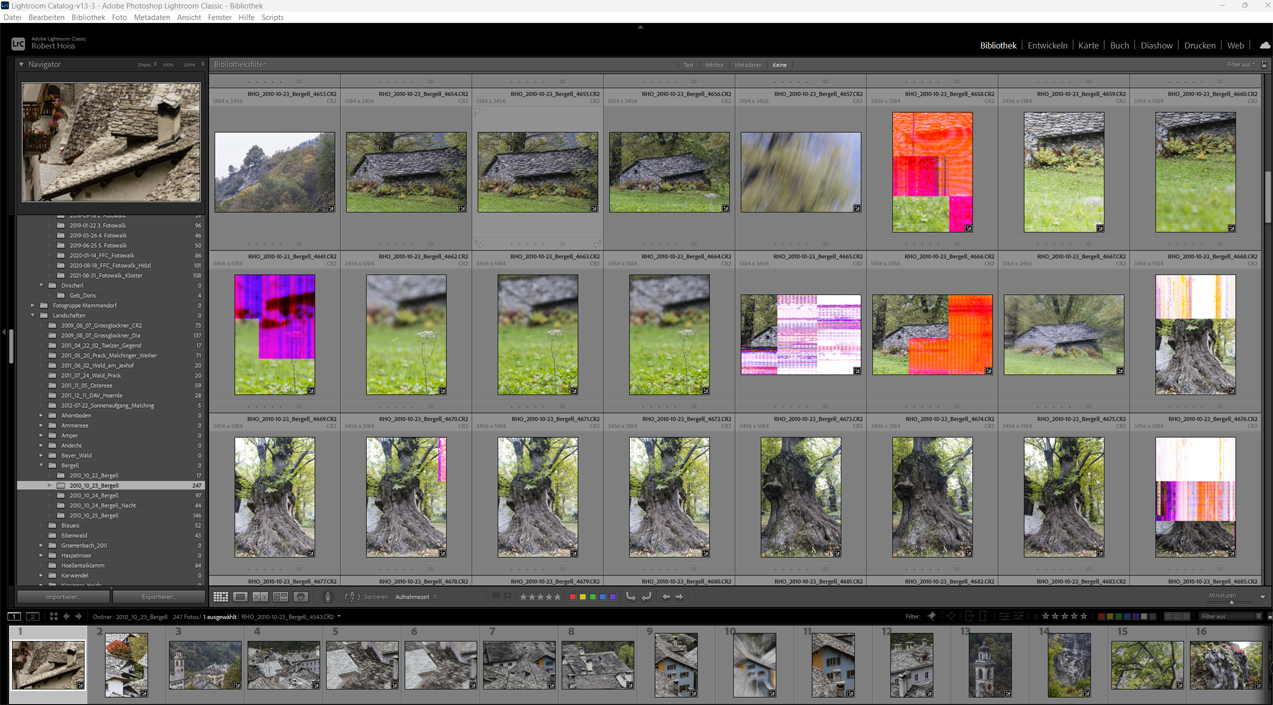1273x705 pixels.
Task: Click the Importieren button
Action: pos(63,597)
